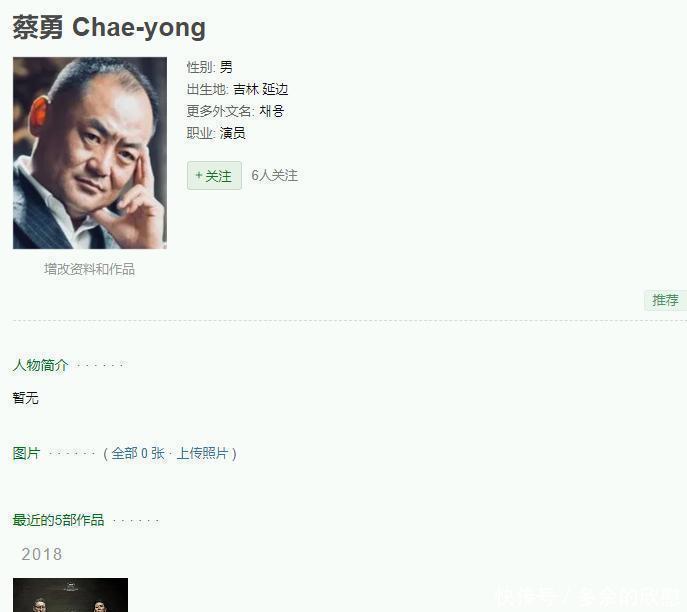
Task: Select the 人物简介 section heading
Action: (40, 365)
